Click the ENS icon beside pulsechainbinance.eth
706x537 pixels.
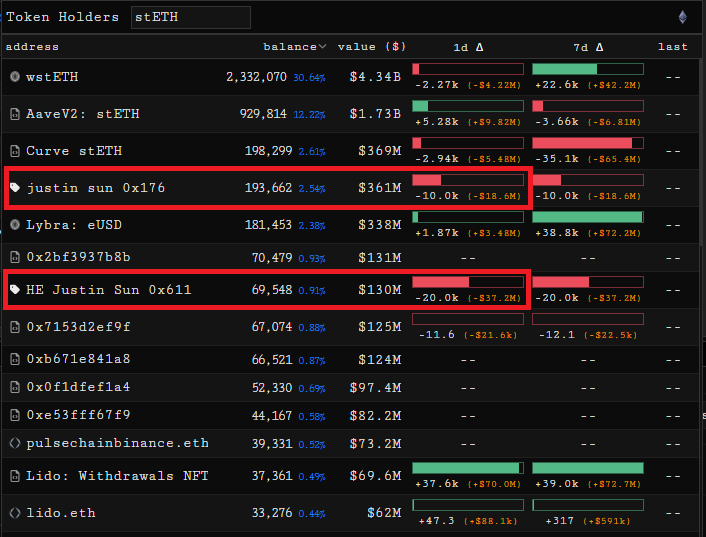14,442
